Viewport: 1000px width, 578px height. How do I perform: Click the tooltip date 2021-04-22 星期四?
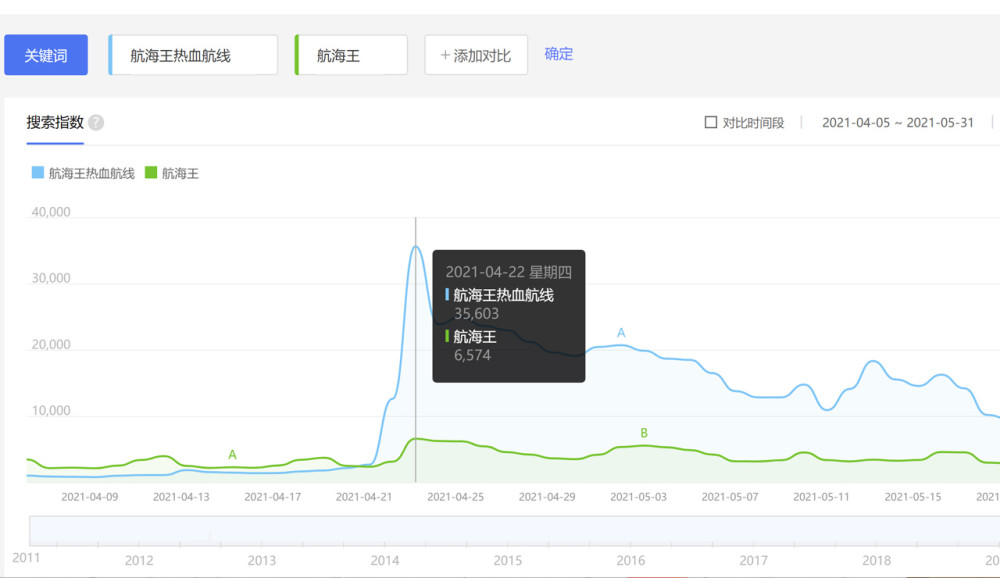[x=508, y=272]
